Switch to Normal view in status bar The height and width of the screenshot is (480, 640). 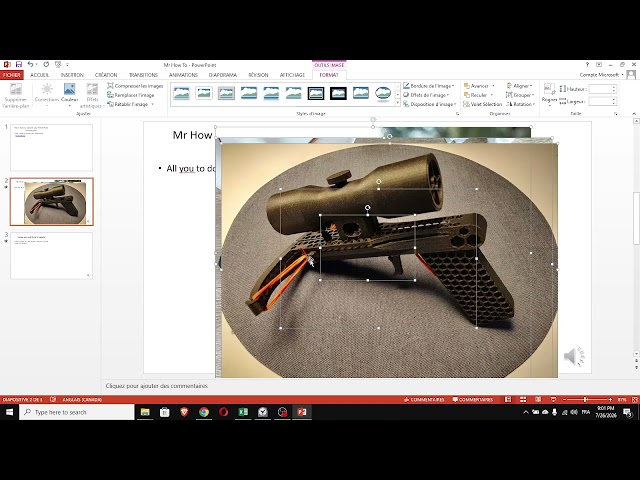tap(508, 400)
